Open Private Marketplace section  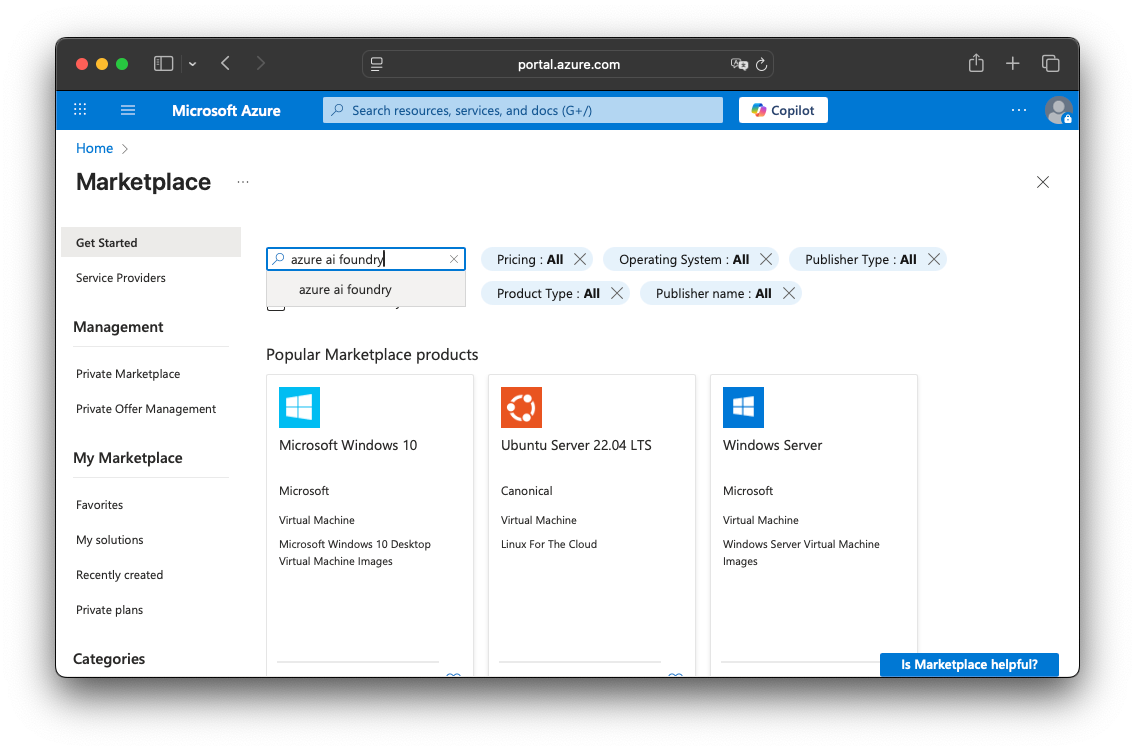[128, 374]
